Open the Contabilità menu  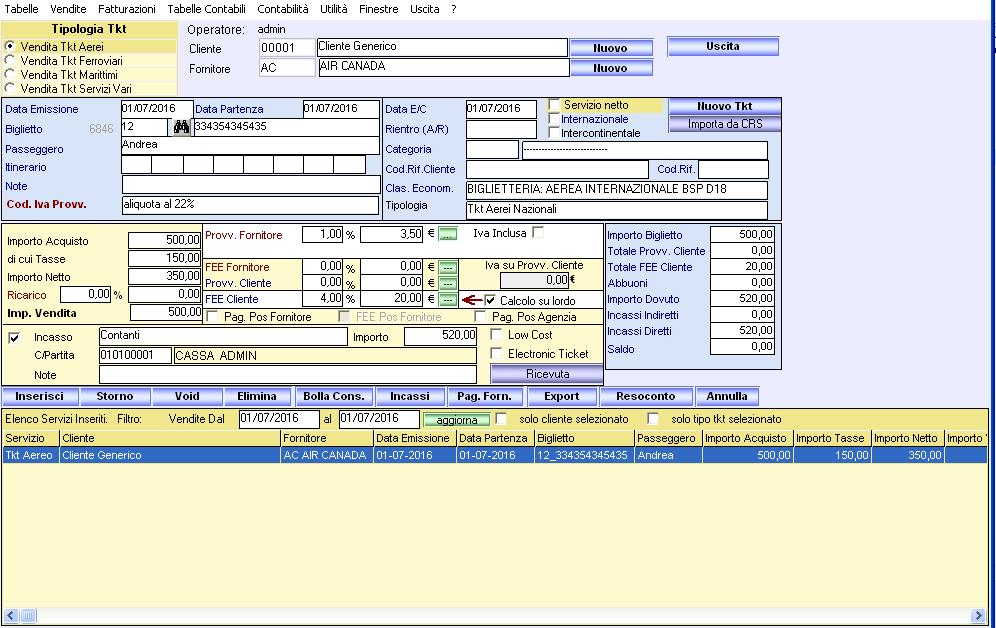coord(283,8)
